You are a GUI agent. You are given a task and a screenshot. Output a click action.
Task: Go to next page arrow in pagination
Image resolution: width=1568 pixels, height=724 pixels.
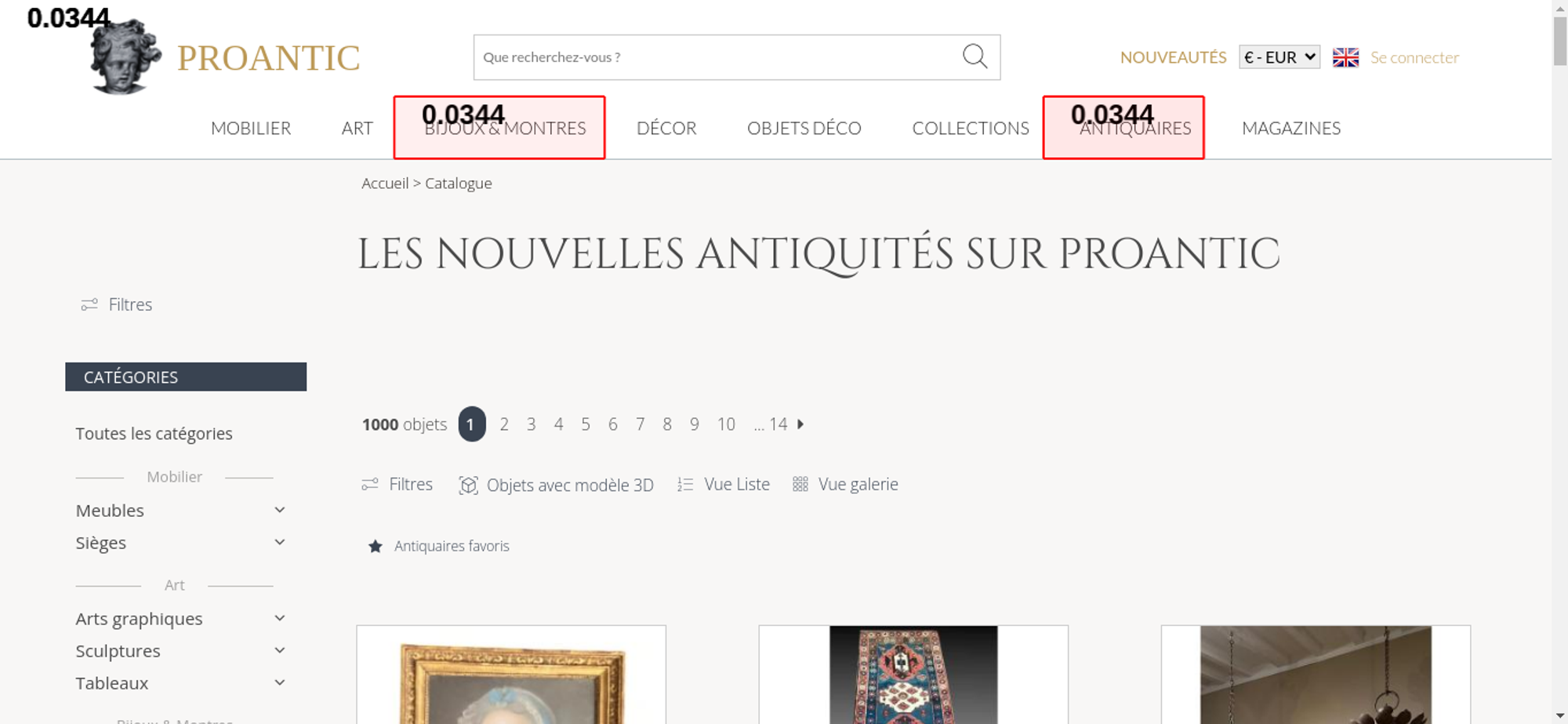pyautogui.click(x=800, y=424)
